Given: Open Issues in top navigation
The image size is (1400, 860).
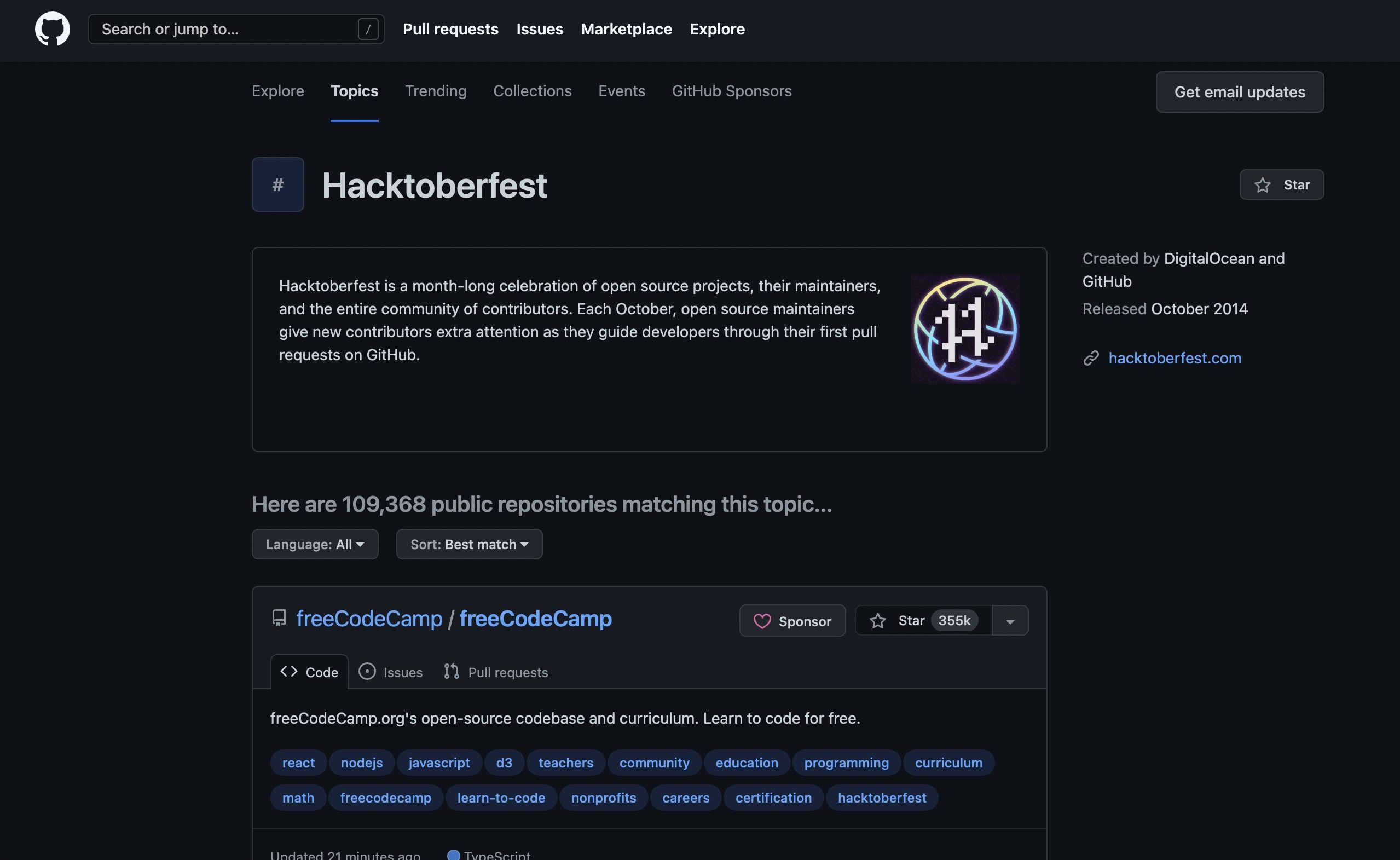Looking at the screenshot, I should [540, 29].
